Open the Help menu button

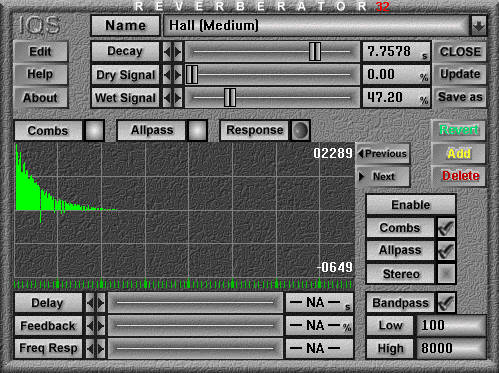click(41, 74)
